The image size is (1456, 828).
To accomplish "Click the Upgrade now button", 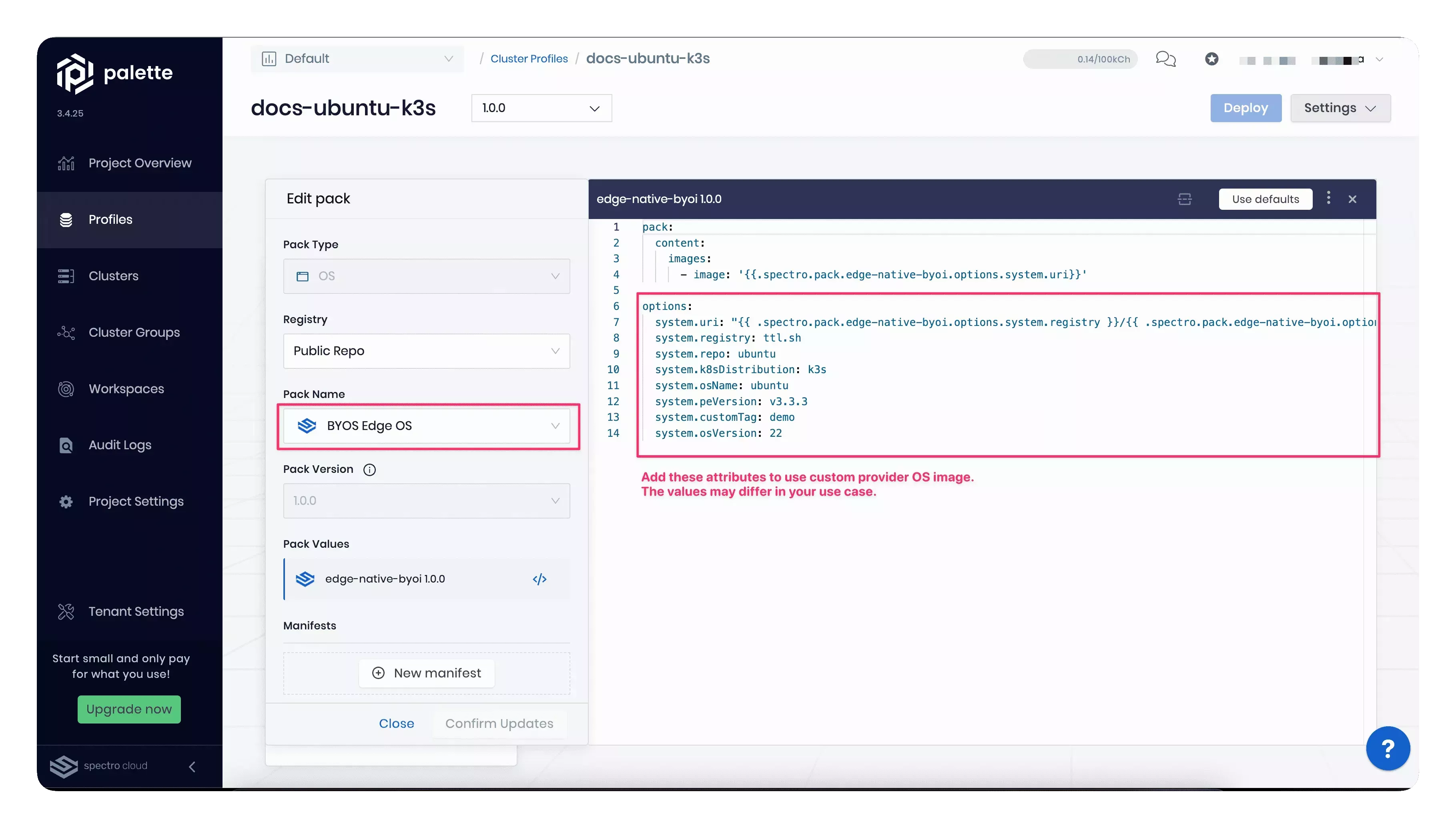I will pos(129,709).
